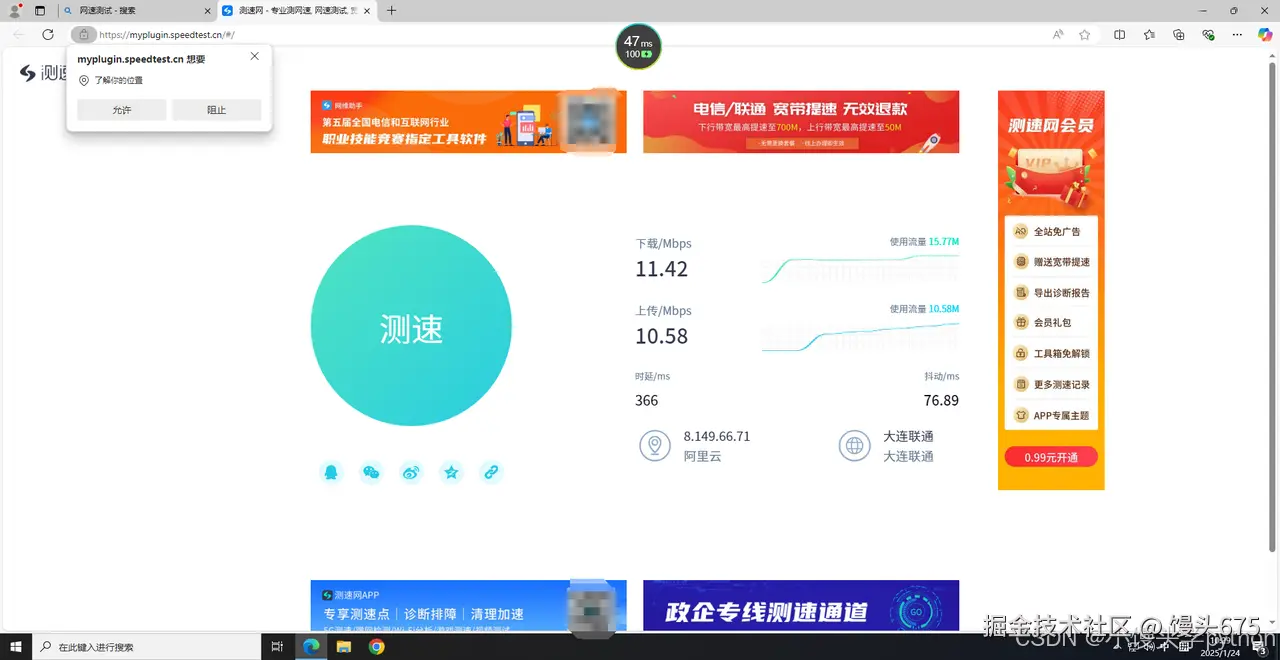Click the globe icon next to 大连联通
The image size is (1280, 660).
coord(854,446)
